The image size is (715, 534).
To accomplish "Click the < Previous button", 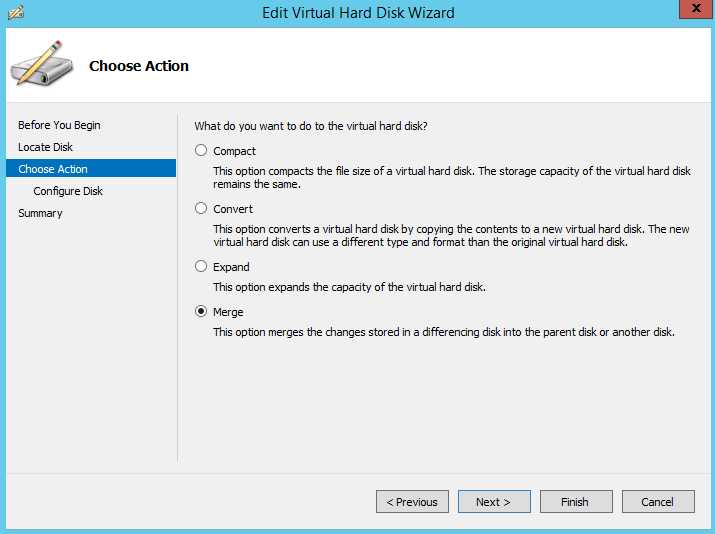I will (x=412, y=502).
